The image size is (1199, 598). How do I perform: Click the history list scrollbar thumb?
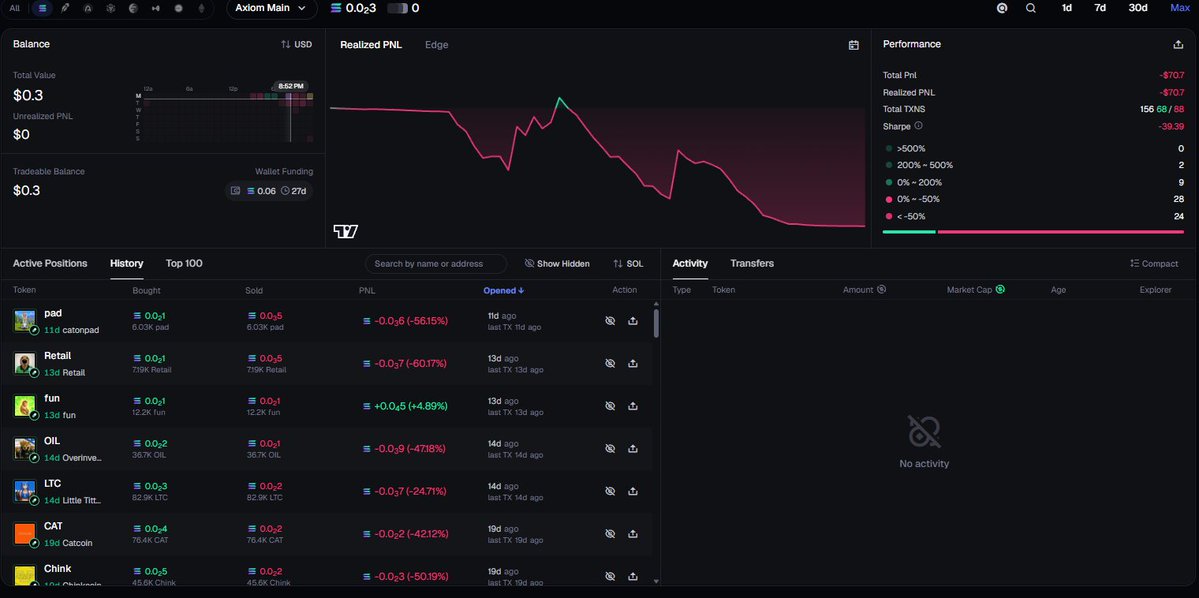tap(655, 323)
